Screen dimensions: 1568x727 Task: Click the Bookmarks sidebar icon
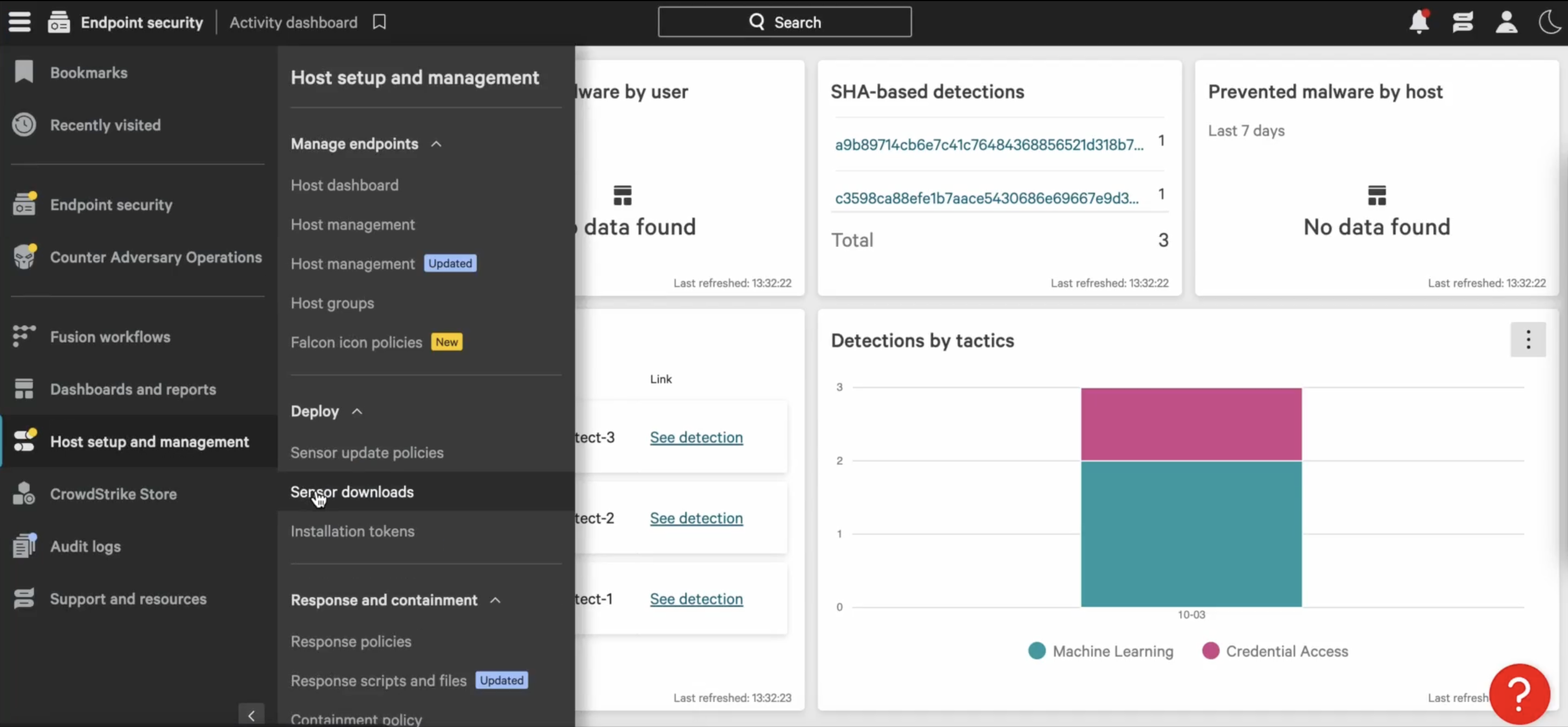(x=23, y=73)
